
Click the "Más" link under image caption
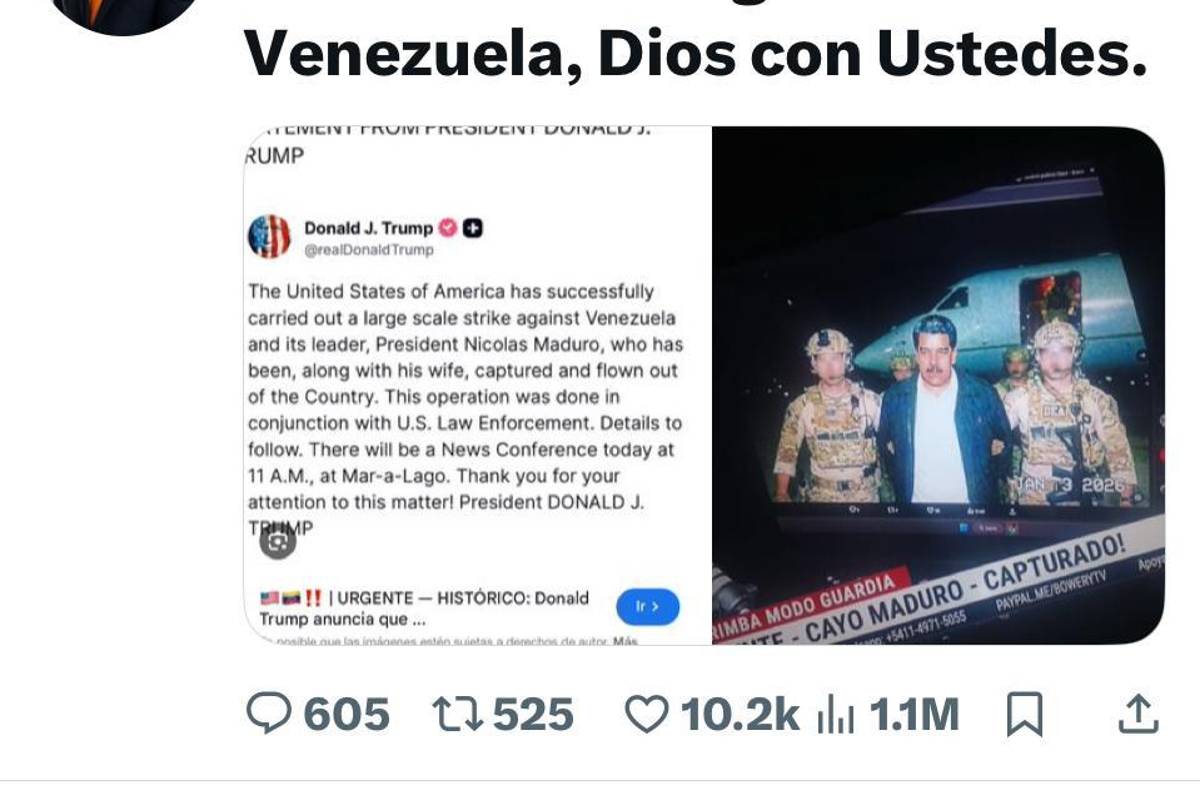[626, 640]
